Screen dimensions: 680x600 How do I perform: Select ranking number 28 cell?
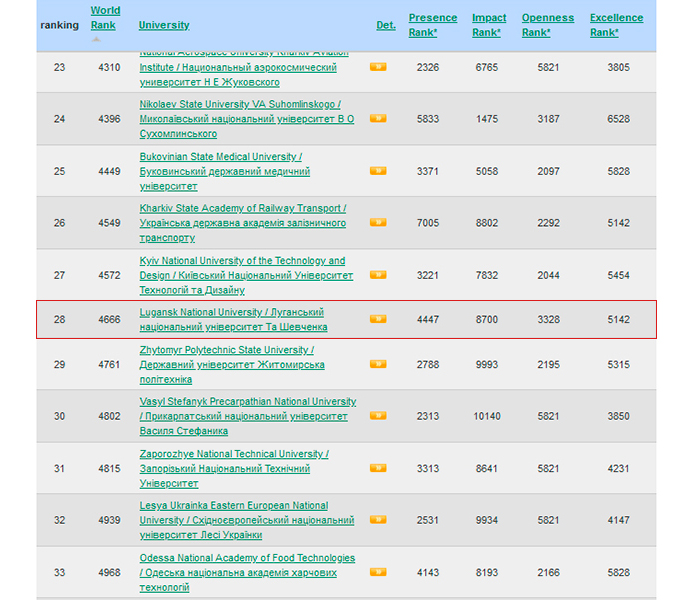click(x=59, y=320)
